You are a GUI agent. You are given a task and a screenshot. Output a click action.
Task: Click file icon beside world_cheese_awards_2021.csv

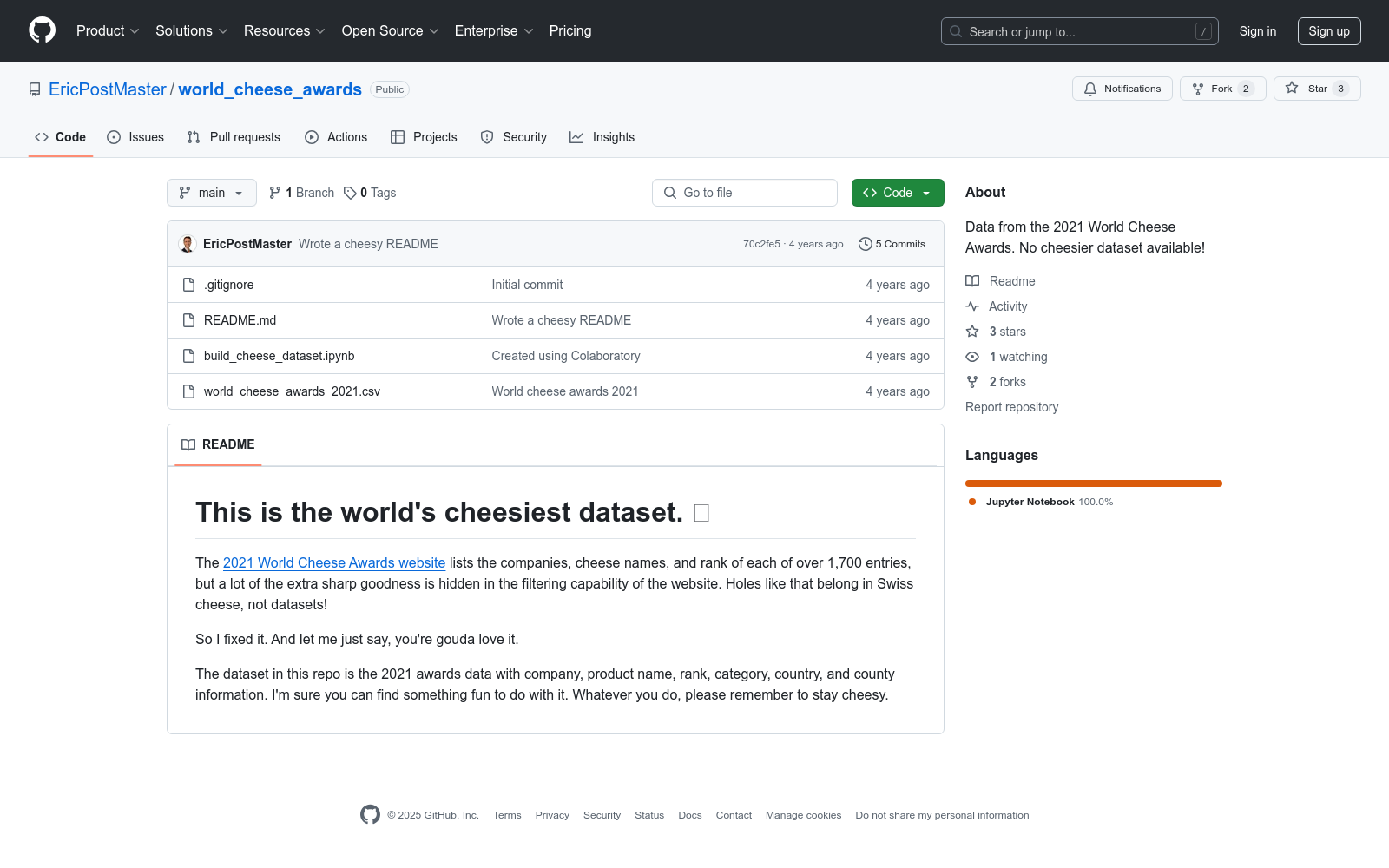point(188,391)
